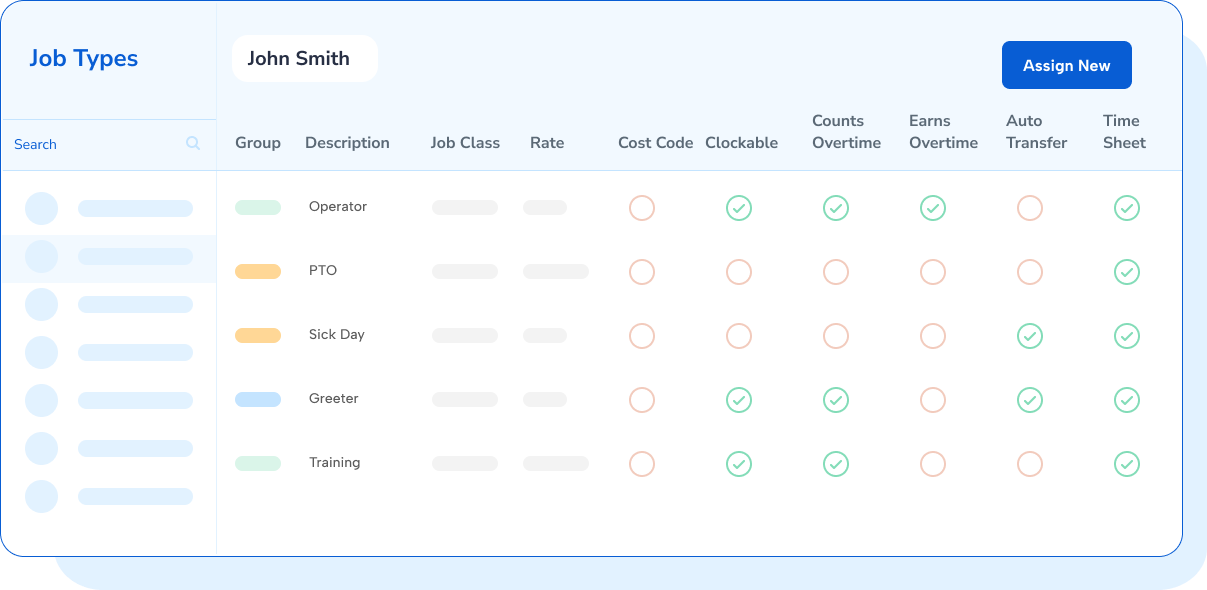This screenshot has height=590, width=1207.
Task: Click the Description column header
Action: (x=347, y=142)
